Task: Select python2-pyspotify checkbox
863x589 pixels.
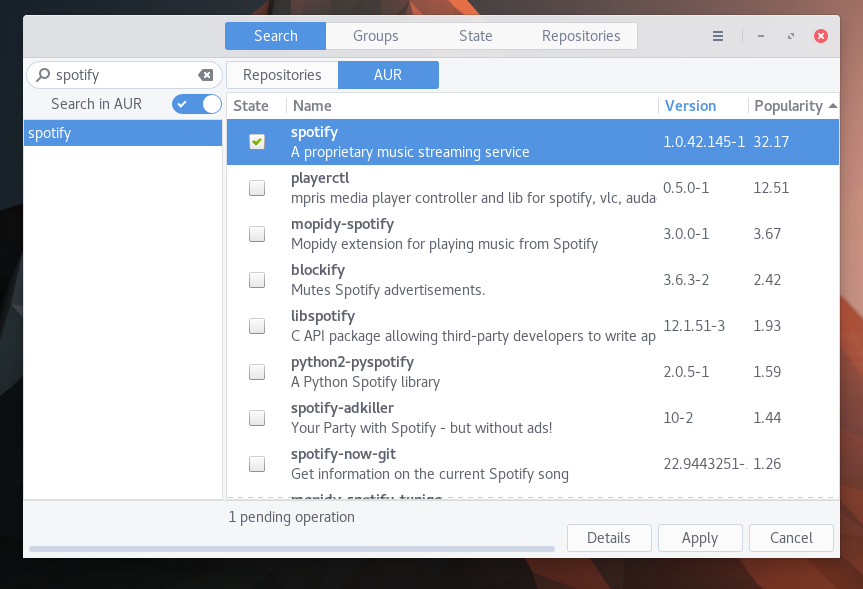Action: coord(257,372)
